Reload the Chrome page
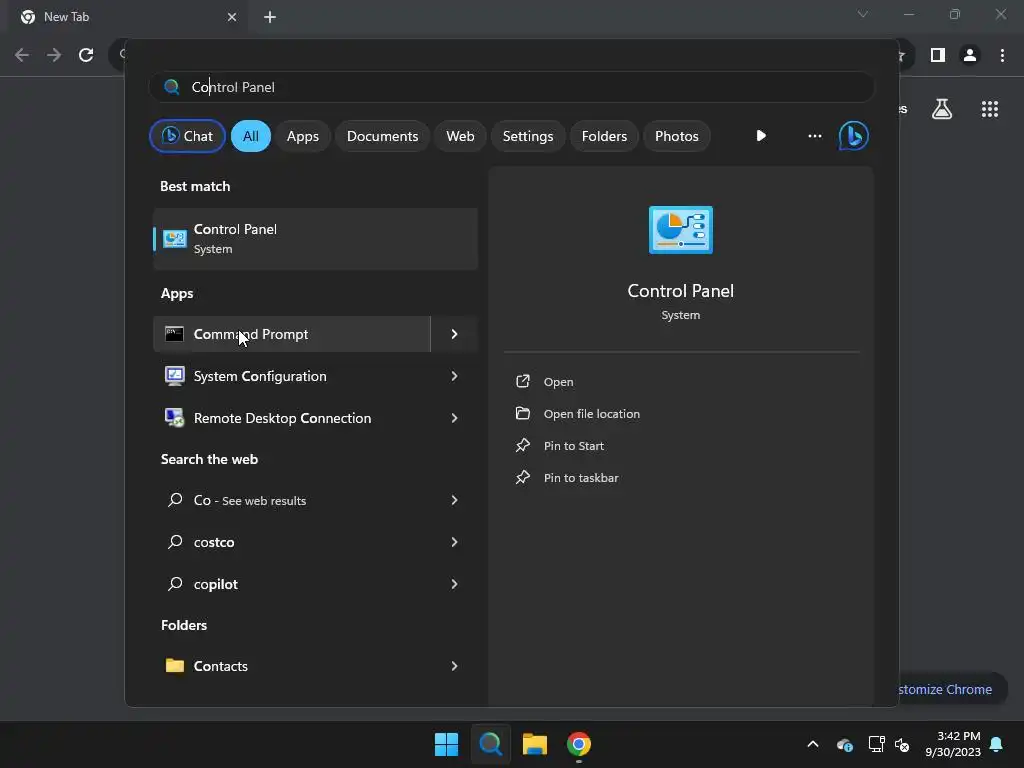1024x768 pixels. tap(86, 55)
